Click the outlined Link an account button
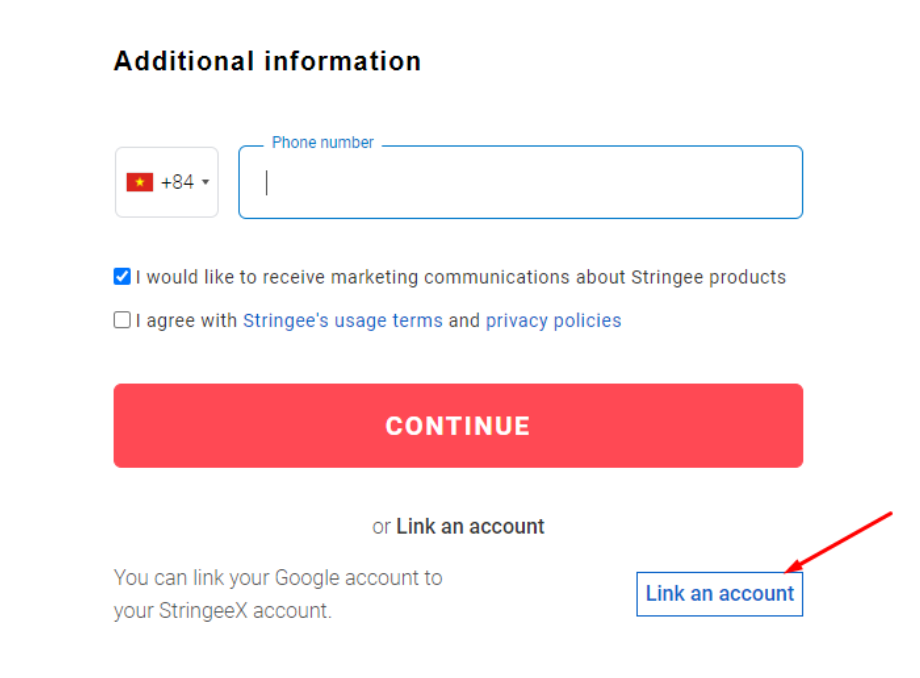920x678 pixels. click(x=719, y=593)
